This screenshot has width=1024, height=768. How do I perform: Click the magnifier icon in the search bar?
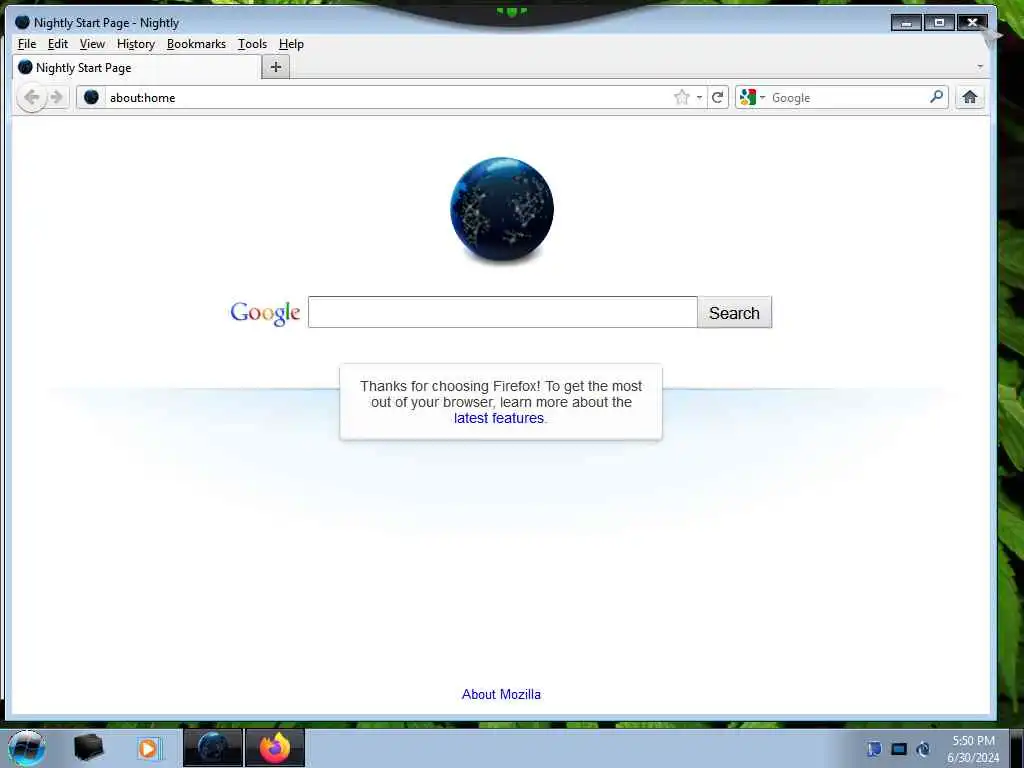(936, 97)
